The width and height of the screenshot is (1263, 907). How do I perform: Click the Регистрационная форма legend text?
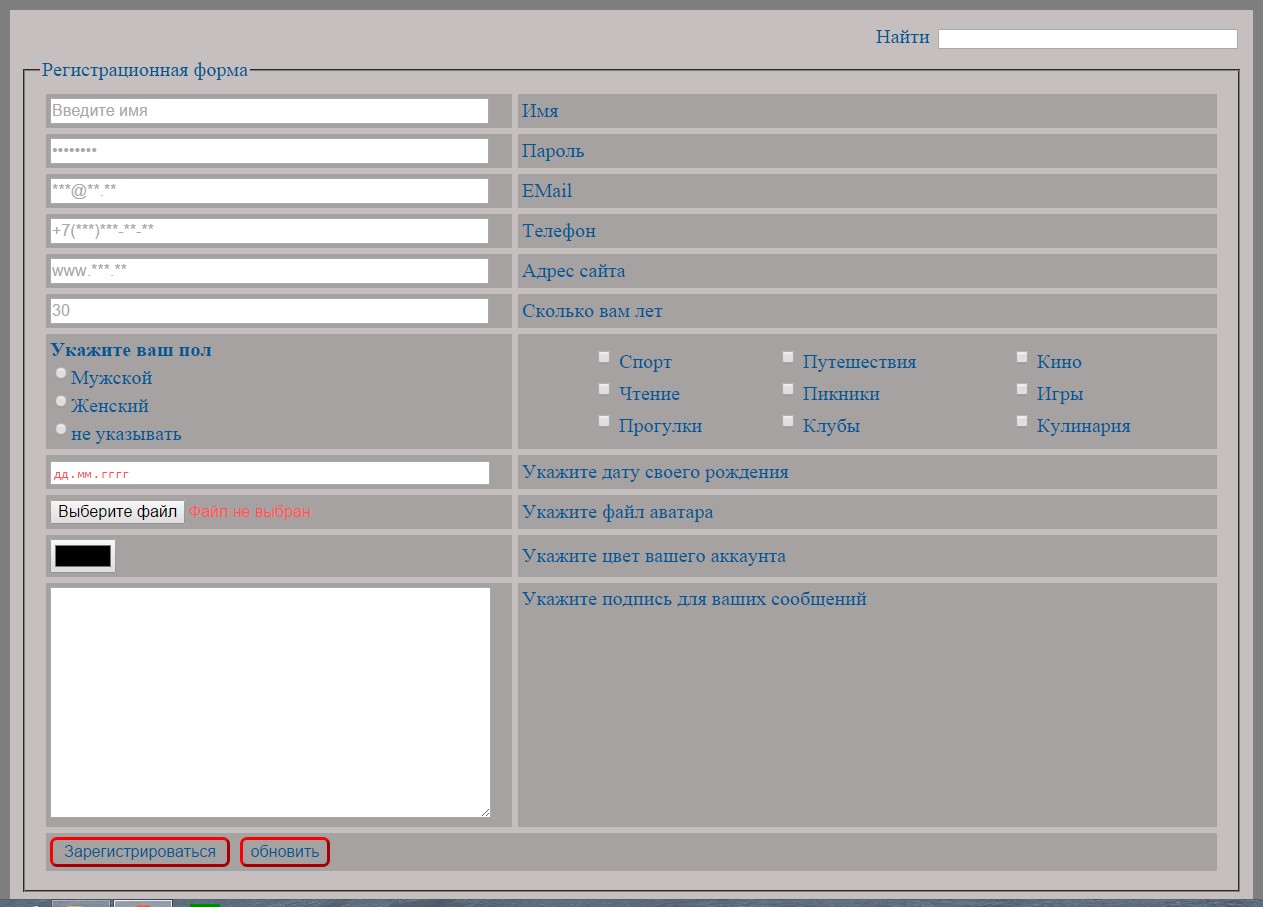click(145, 71)
